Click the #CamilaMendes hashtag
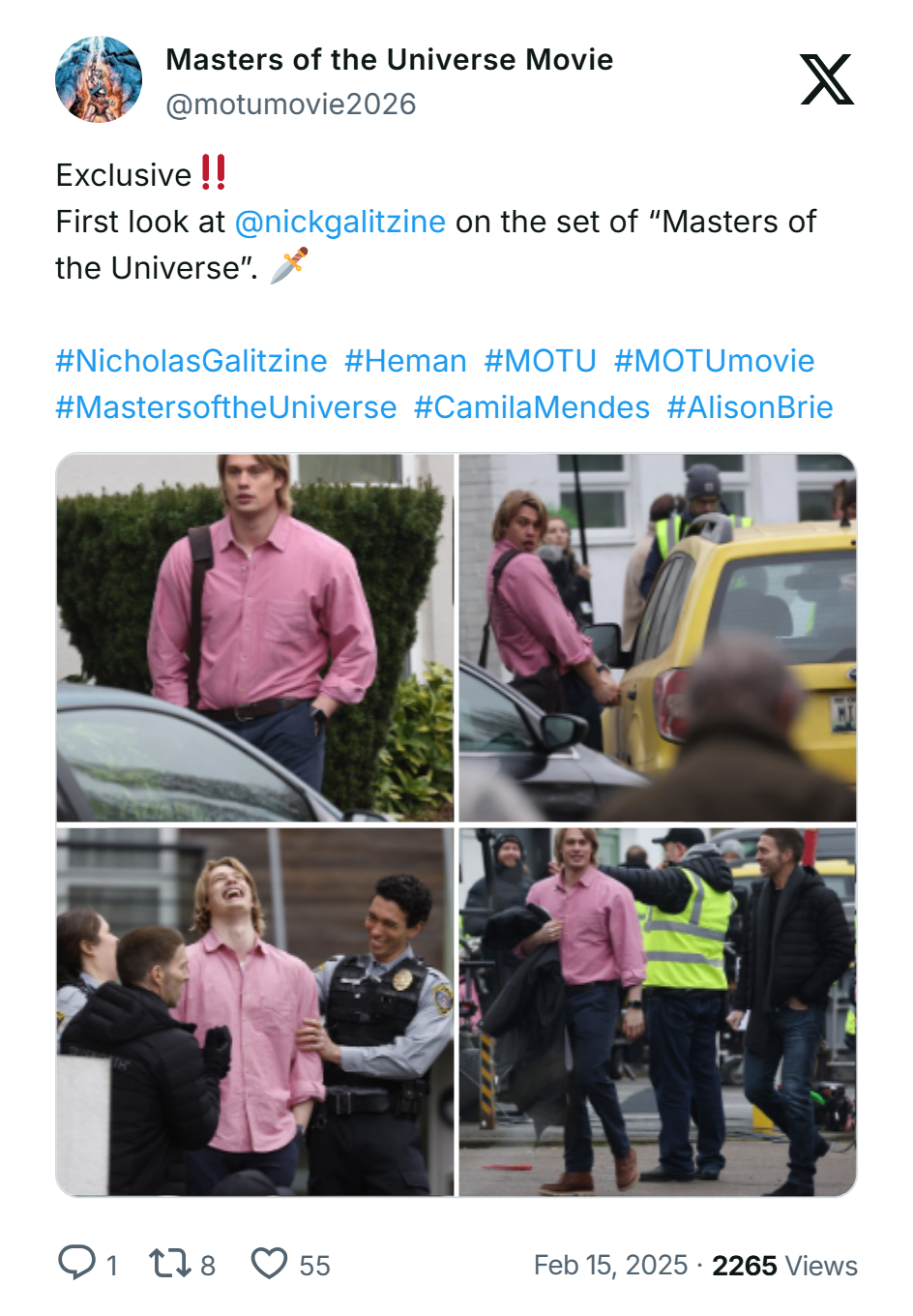The image size is (913, 1316). [532, 407]
